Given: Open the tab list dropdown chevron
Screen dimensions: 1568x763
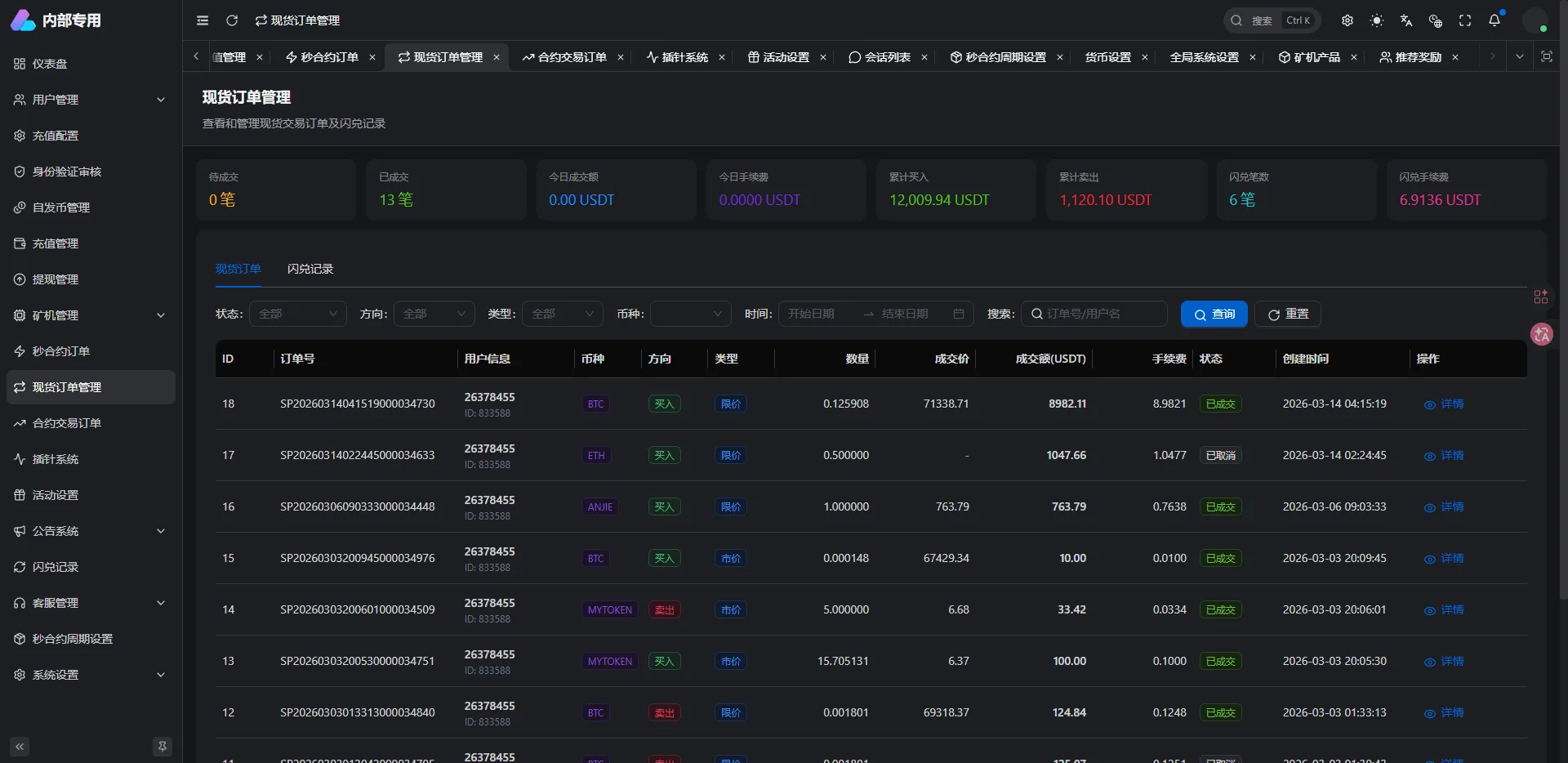Looking at the screenshot, I should tap(1519, 56).
